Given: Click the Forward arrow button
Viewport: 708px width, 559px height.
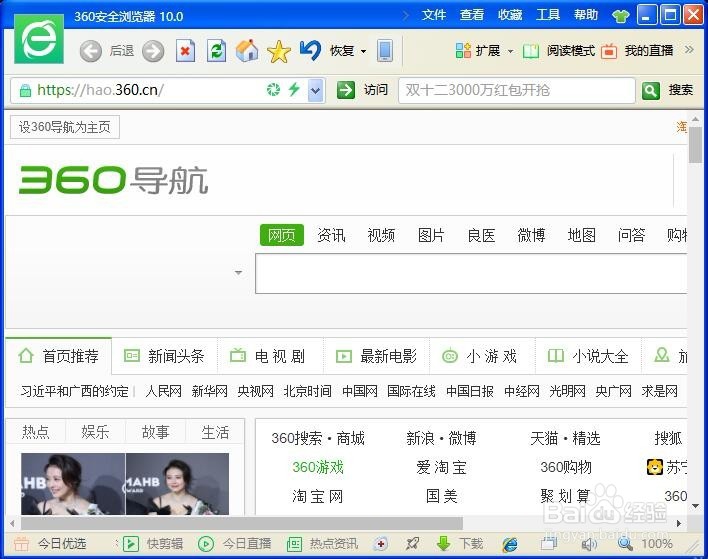Looking at the screenshot, I should click(153, 51).
